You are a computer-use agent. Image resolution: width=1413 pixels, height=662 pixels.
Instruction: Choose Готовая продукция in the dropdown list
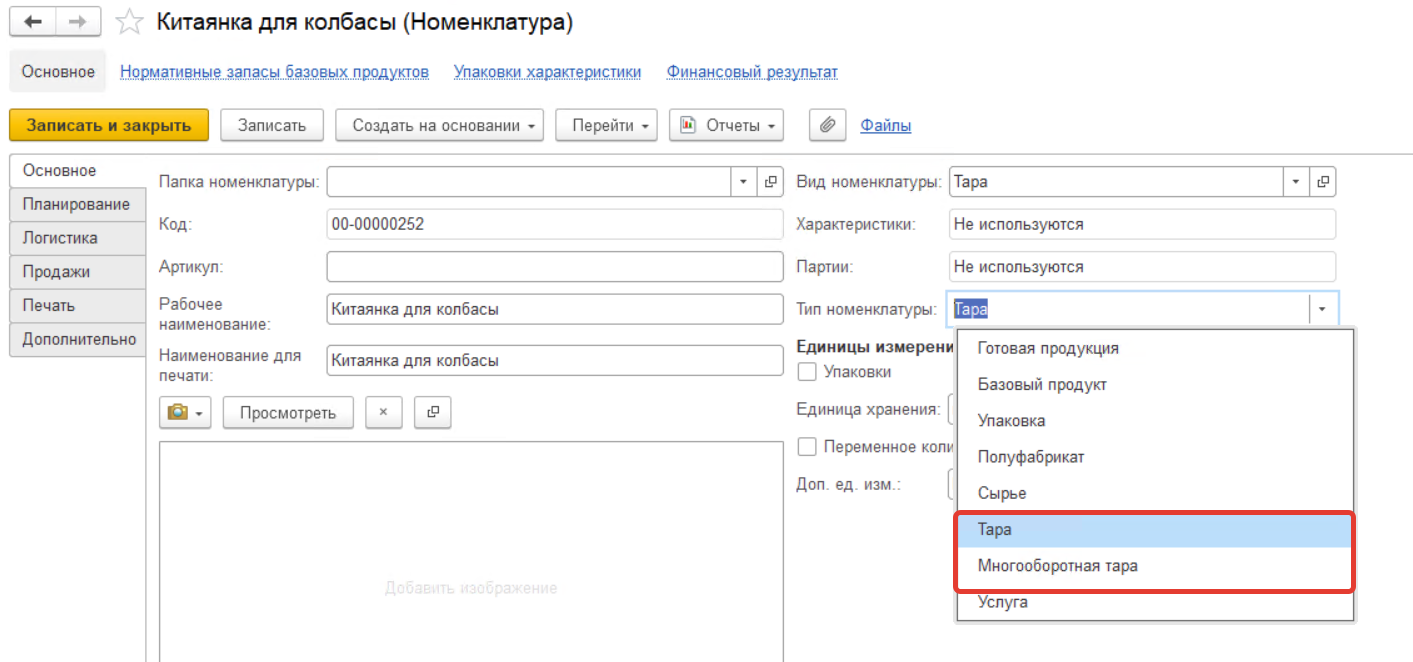pyautogui.click(x=1047, y=348)
